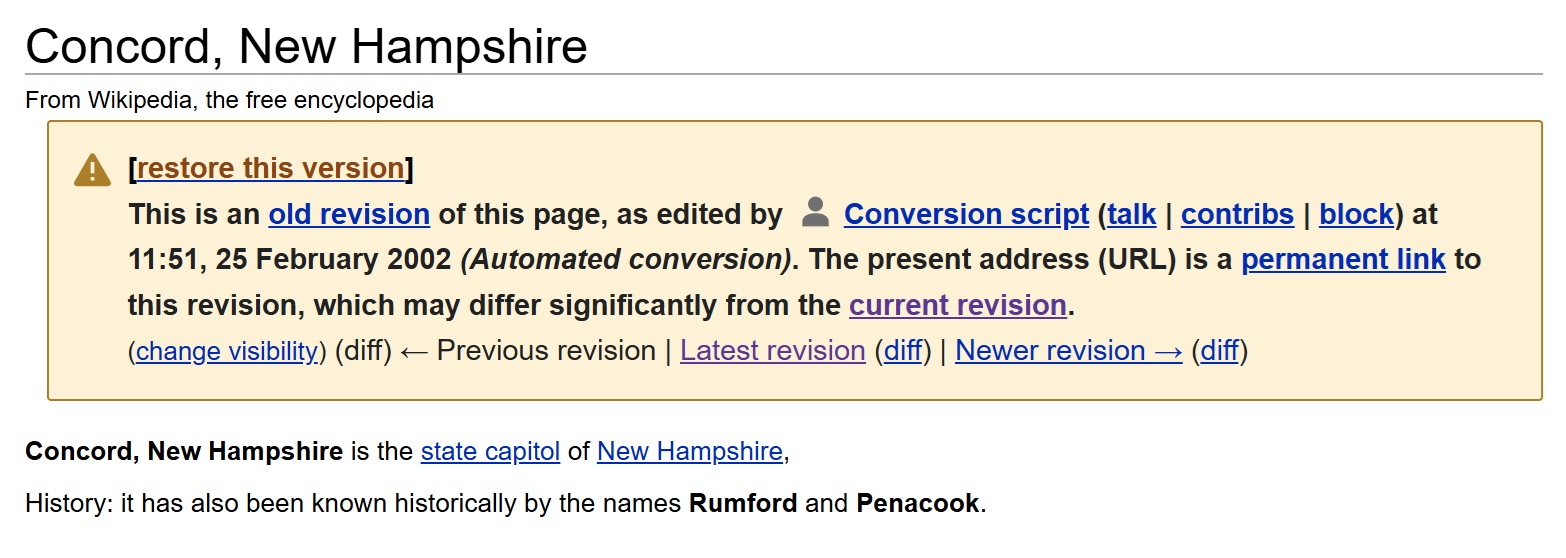
Task: Click the 'change visibility' link
Action: [227, 351]
